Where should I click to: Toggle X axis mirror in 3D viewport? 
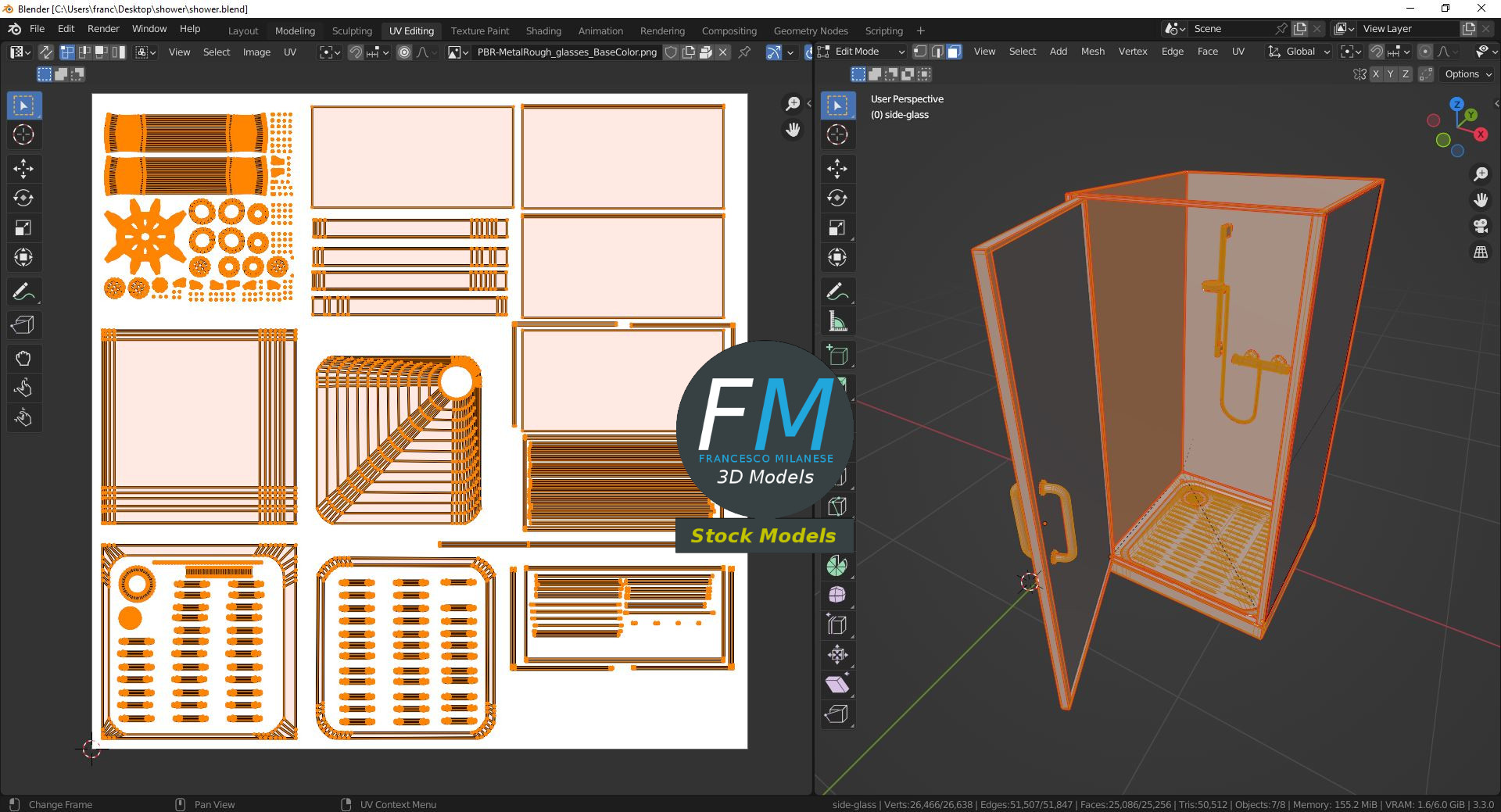click(1374, 74)
